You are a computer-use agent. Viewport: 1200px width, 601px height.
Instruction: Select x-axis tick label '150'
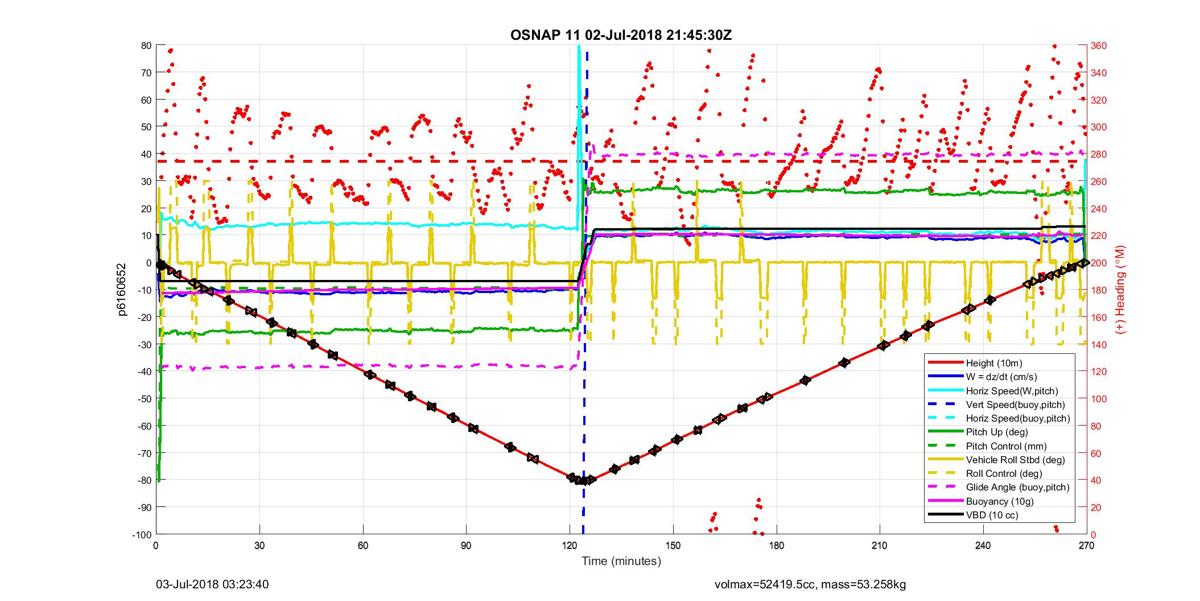[673, 546]
